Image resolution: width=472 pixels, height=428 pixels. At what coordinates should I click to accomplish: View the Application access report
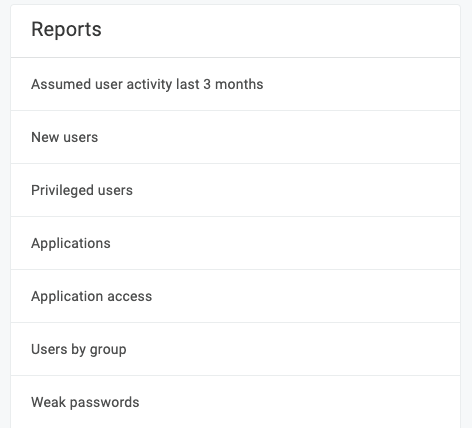[x=235, y=296]
